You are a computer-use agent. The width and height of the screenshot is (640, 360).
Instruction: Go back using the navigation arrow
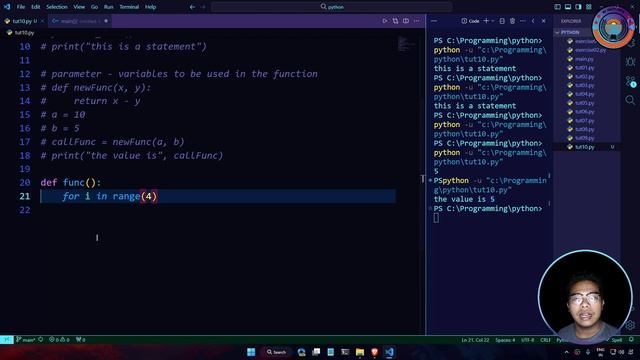(192, 7)
